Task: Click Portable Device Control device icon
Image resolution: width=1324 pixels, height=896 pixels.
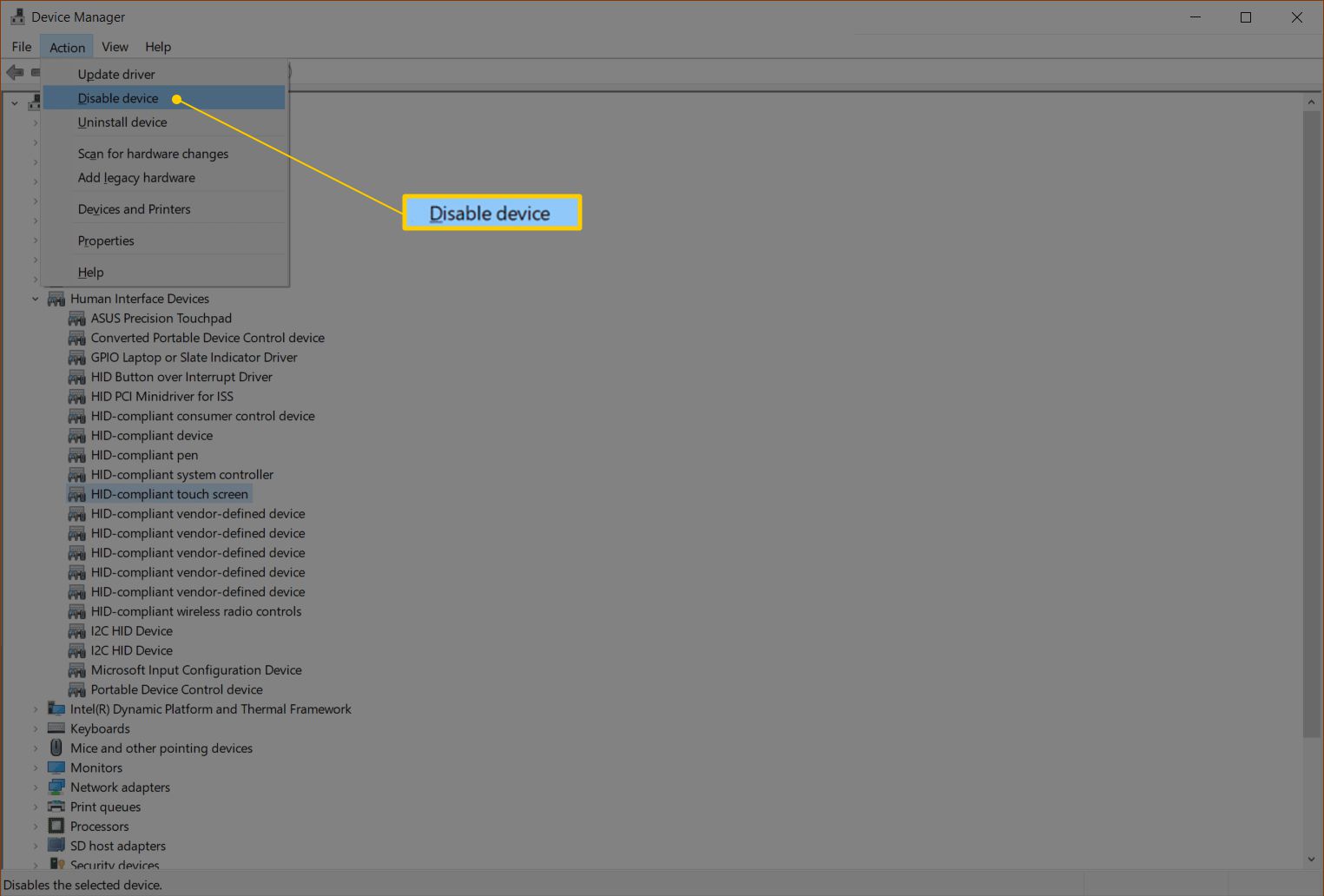Action: (77, 689)
